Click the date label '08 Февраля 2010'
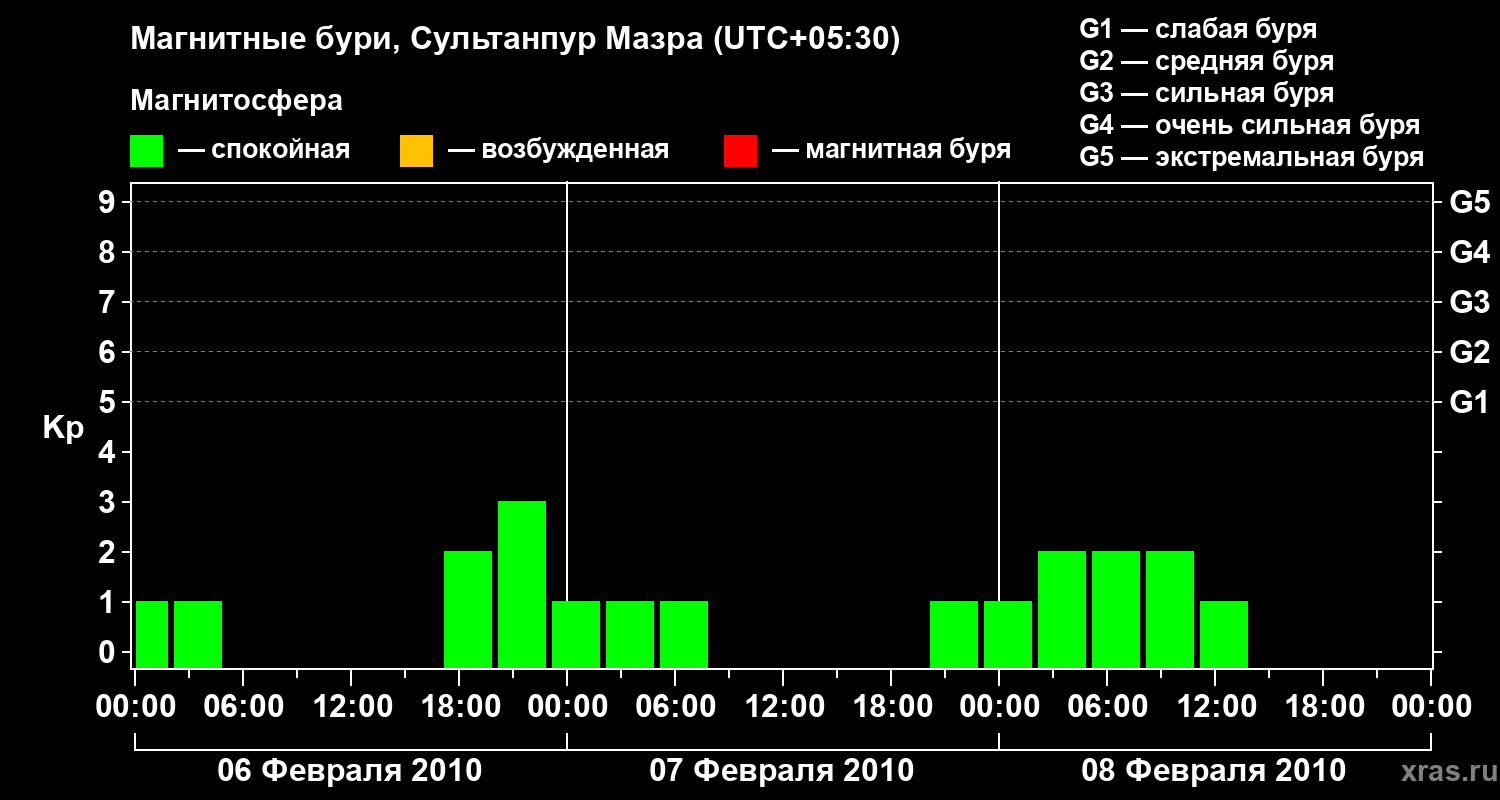Viewport: 1500px width, 800px height. [x=1214, y=771]
